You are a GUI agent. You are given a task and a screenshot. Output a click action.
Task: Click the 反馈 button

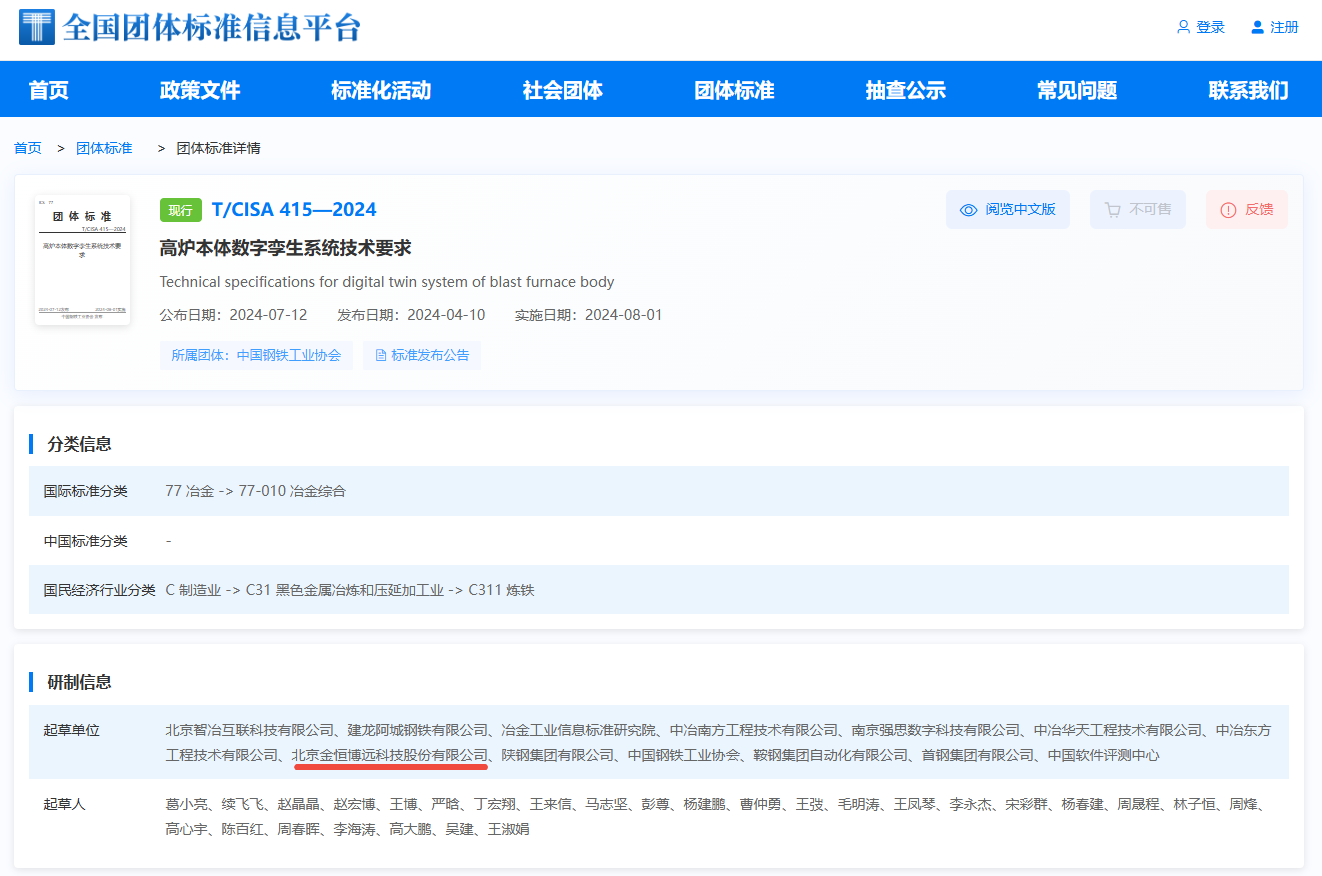click(x=1247, y=210)
